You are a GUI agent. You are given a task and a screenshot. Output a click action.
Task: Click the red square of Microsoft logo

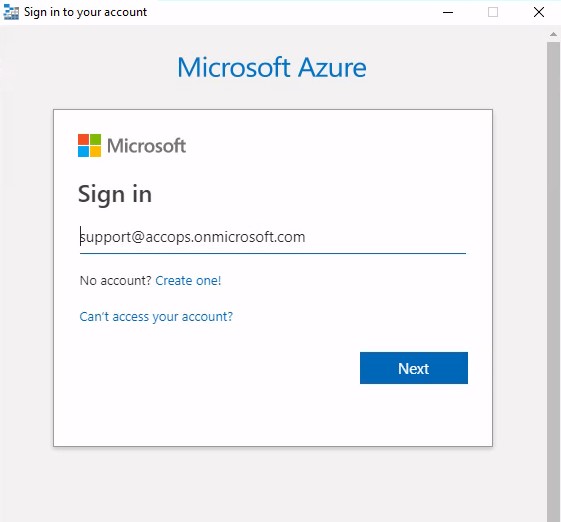pos(83,140)
